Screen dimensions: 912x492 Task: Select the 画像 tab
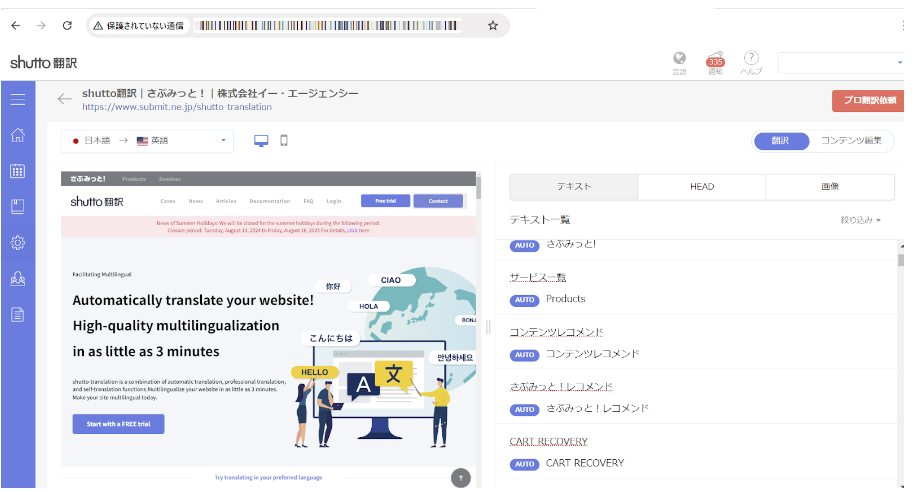point(830,187)
